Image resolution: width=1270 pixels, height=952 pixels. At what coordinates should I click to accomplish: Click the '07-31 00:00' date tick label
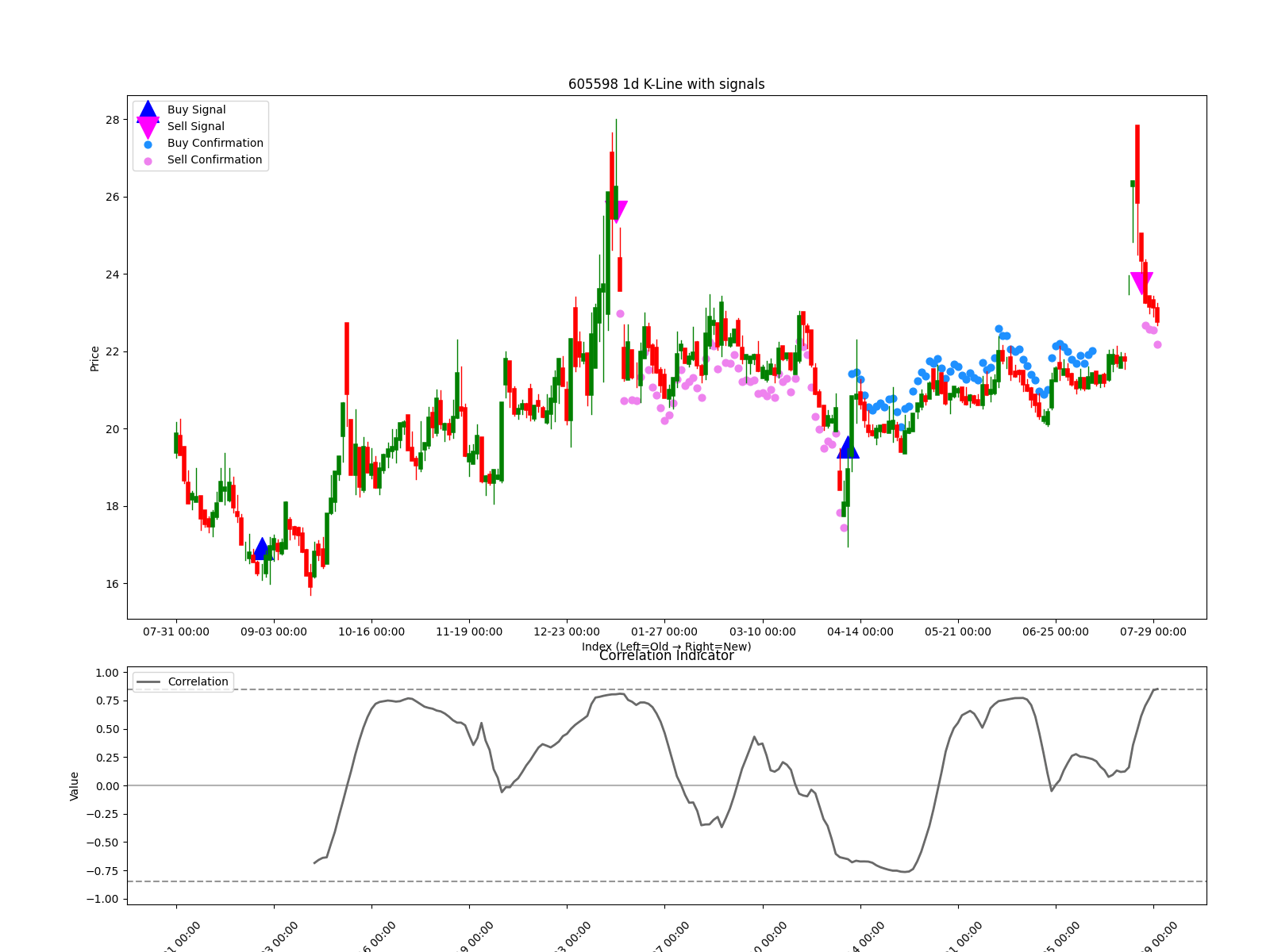(176, 632)
